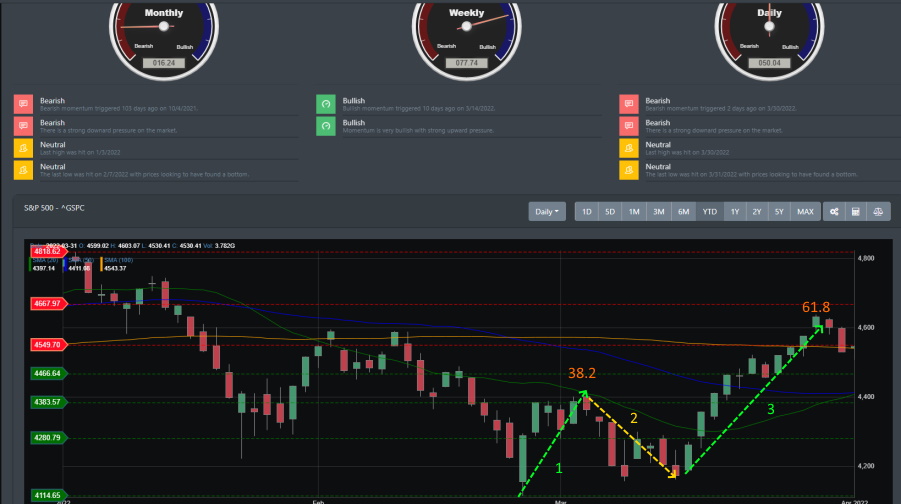
Task: Click the S&P 500 - ^GSPC chart title
Action: (54, 208)
